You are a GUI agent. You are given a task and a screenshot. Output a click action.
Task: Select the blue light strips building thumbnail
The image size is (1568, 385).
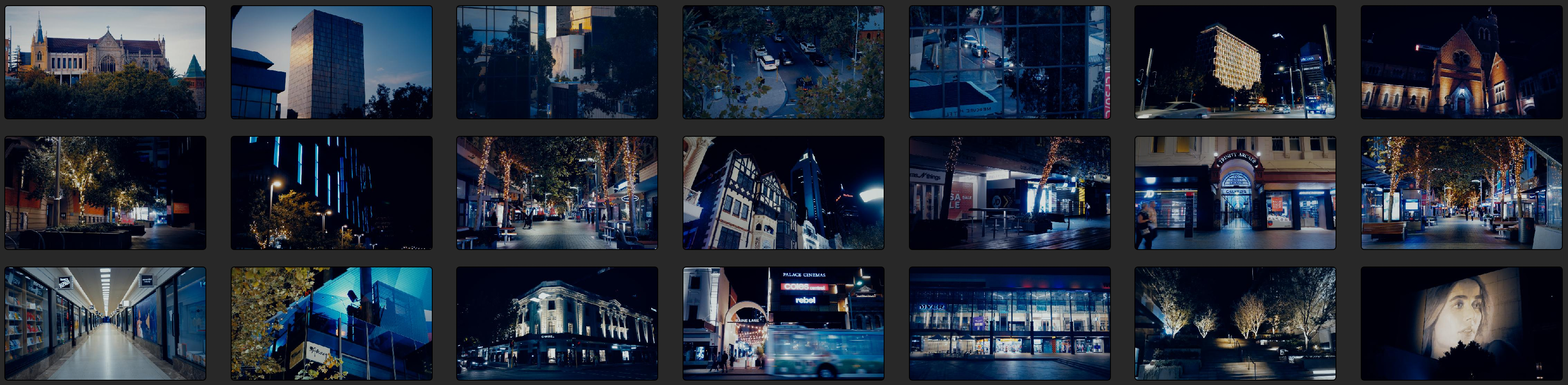coord(332,192)
